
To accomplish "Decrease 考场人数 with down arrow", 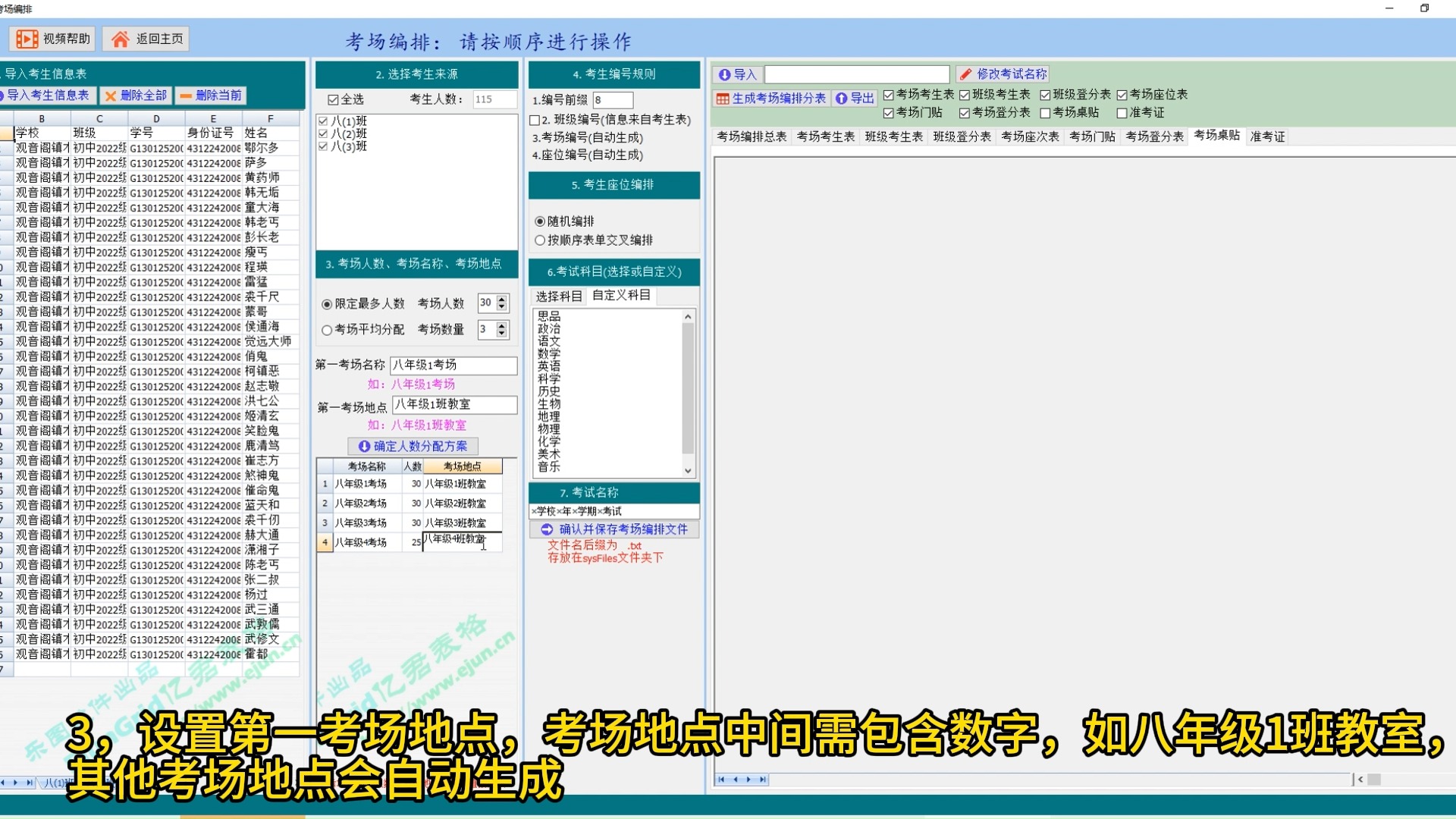I will point(501,308).
